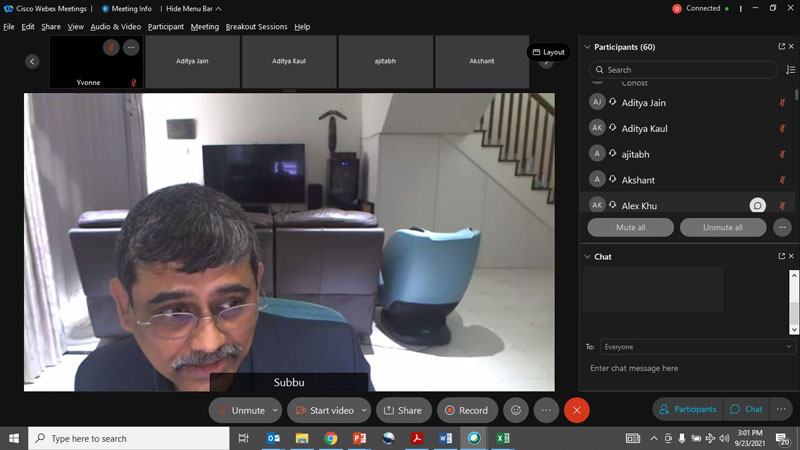800x450 pixels.
Task: Toggle mute for ajitabh
Action: [x=782, y=154]
